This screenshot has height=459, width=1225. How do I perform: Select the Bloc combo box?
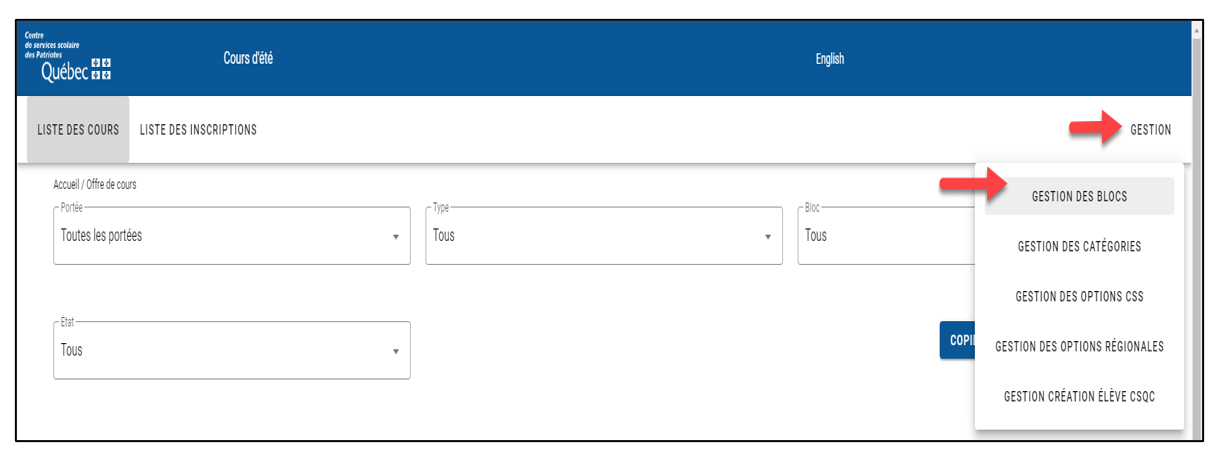coord(886,236)
